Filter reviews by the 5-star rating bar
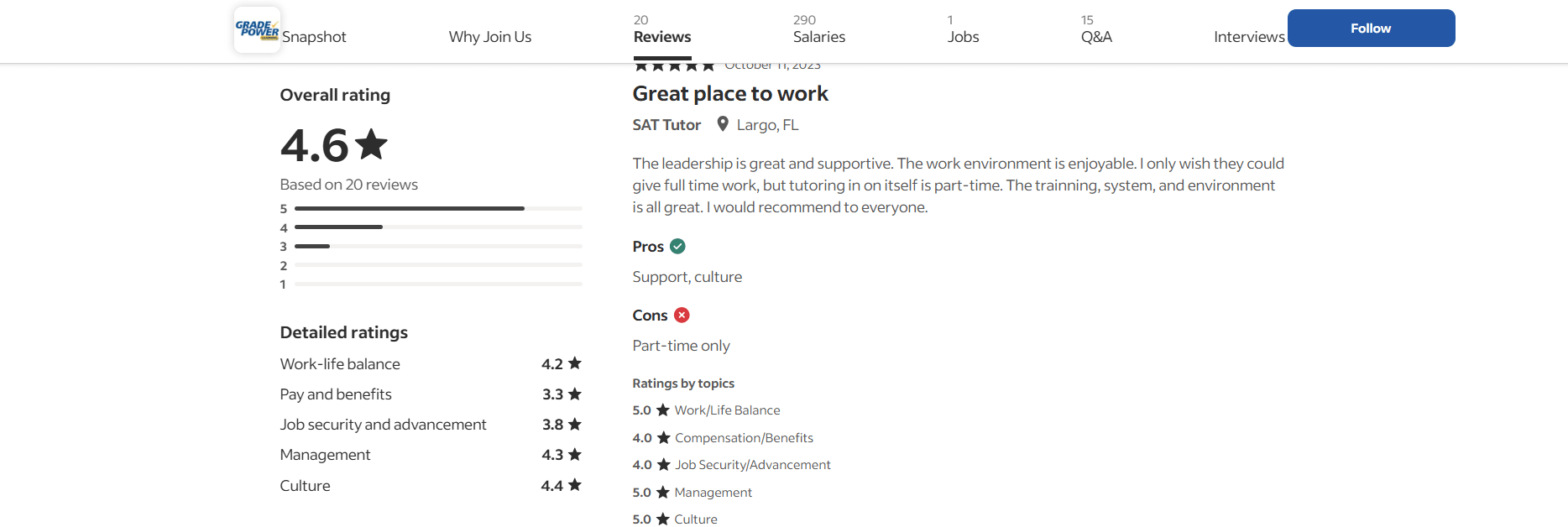The height and width of the screenshot is (527, 1568). [x=431, y=208]
